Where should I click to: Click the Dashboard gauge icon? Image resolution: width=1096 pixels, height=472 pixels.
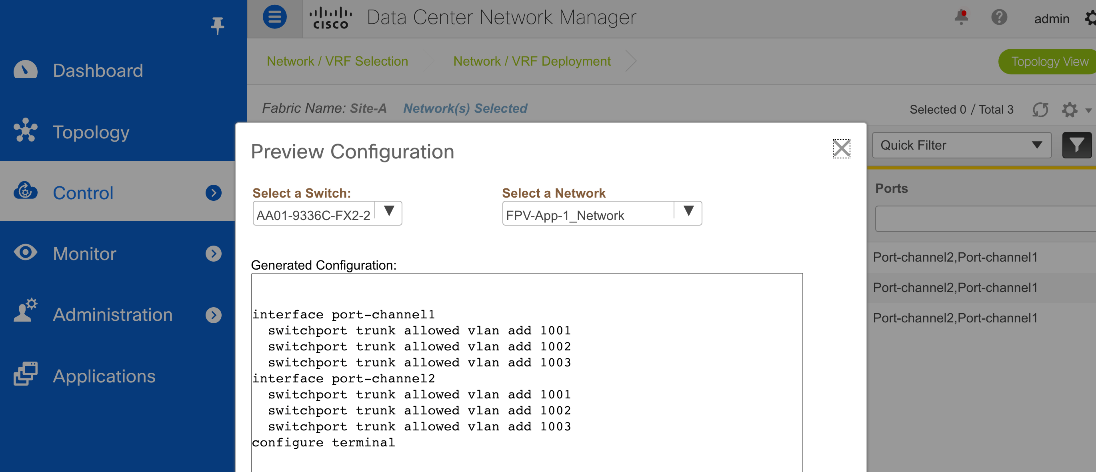click(x=26, y=70)
